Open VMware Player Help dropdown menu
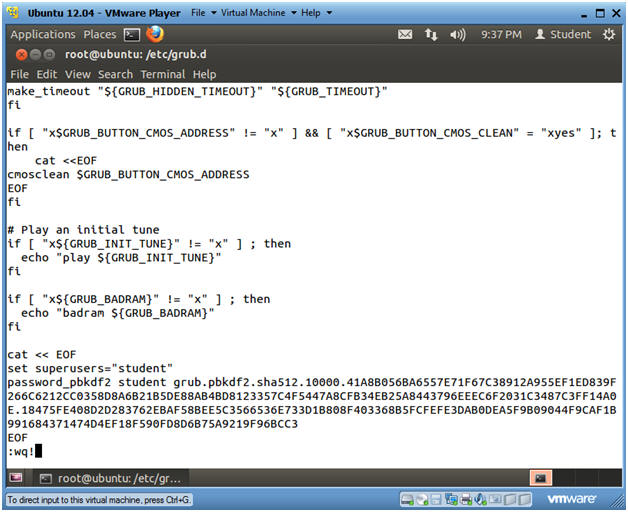The height and width of the screenshot is (512, 628). 316,13
